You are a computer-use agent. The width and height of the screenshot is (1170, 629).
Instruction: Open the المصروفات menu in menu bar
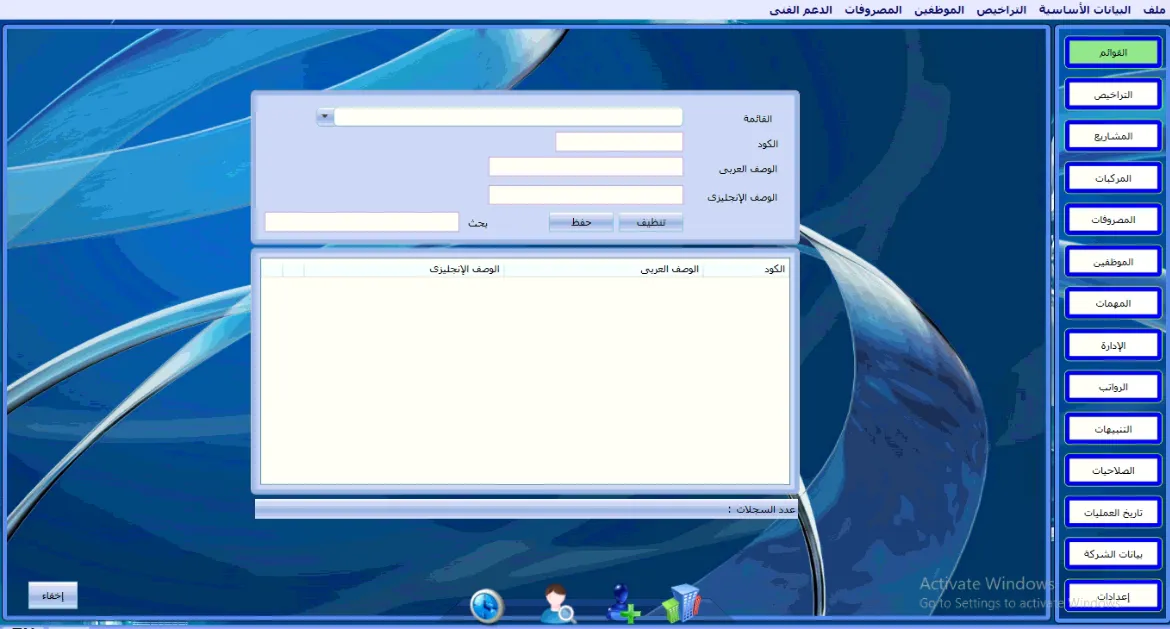click(873, 10)
